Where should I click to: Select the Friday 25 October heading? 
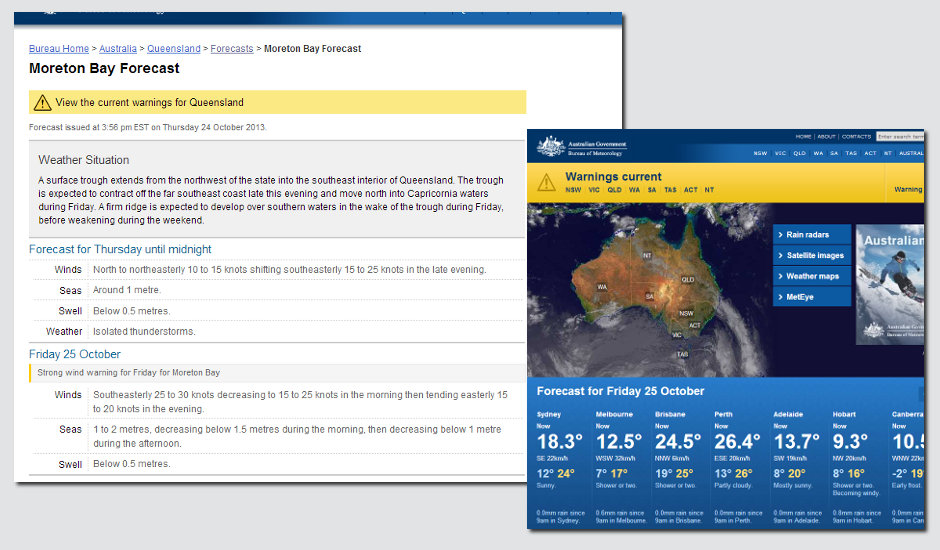coord(74,354)
